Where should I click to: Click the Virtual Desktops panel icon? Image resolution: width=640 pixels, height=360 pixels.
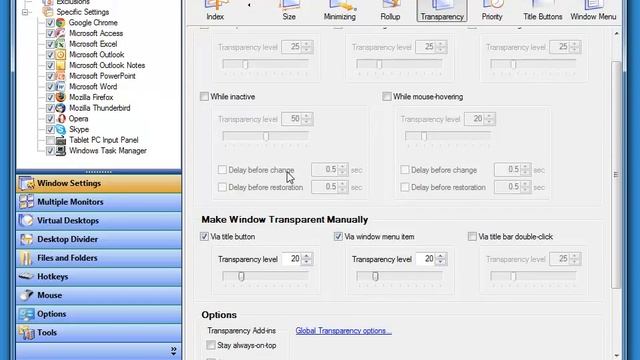[x=27, y=220]
